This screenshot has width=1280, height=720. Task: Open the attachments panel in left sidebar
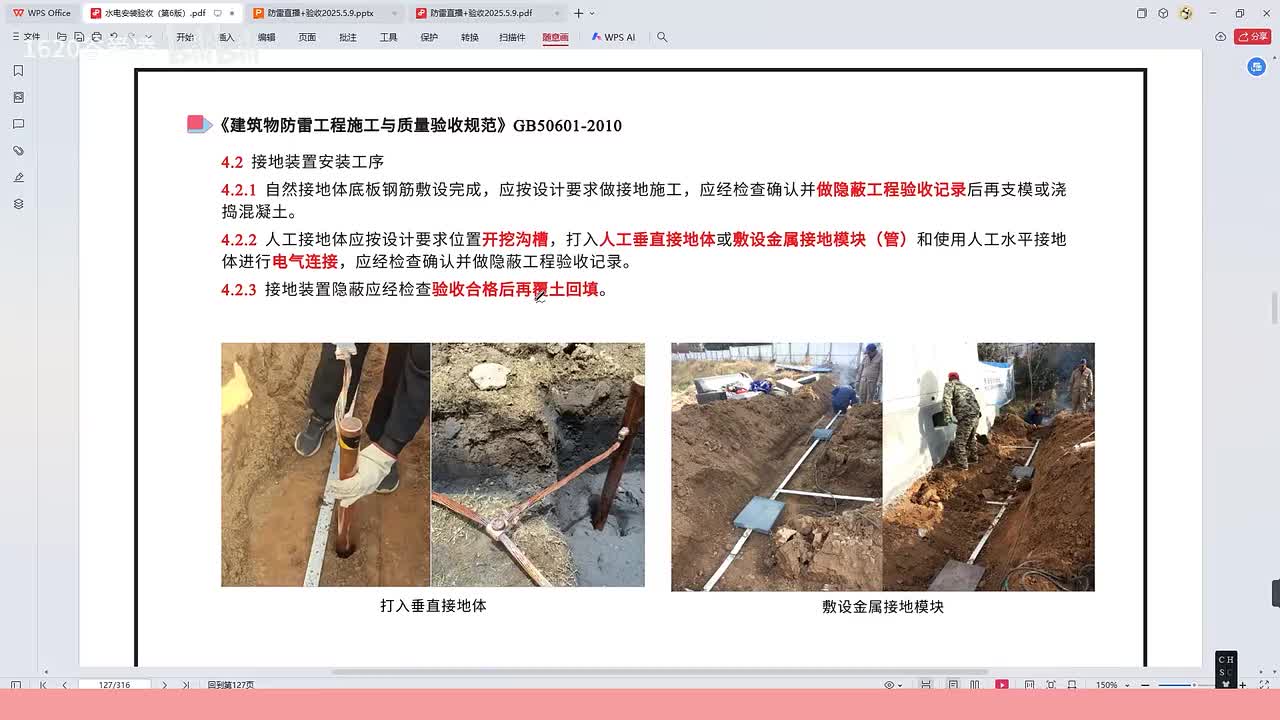tap(18, 150)
